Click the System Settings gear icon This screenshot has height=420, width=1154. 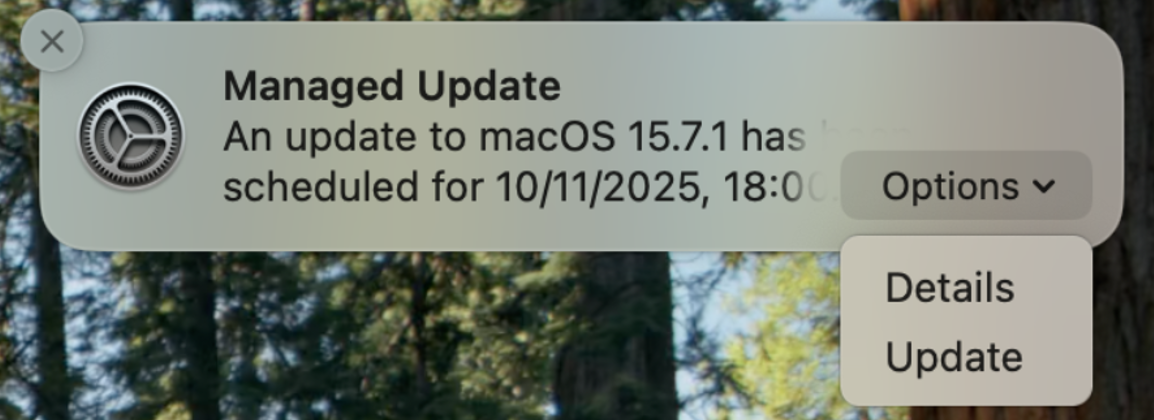(131, 136)
